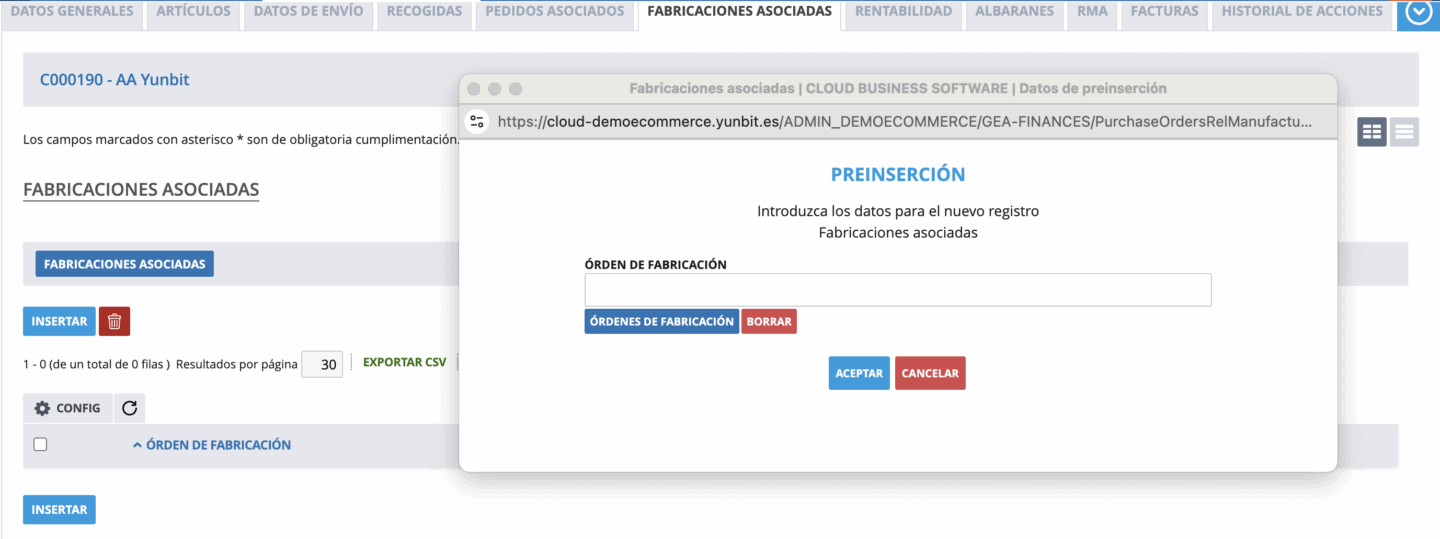Toggle the select-all rows checkbox
Image resolution: width=1440 pixels, height=539 pixels.
click(40, 445)
